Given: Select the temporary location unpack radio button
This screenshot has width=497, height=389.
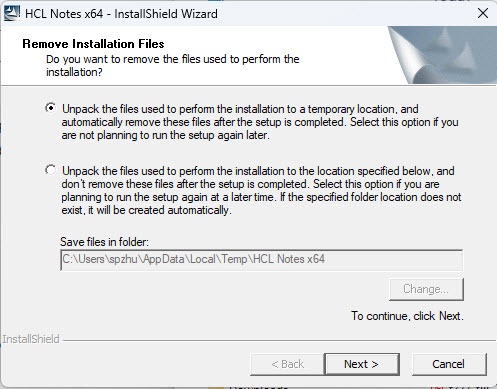Looking at the screenshot, I should coord(51,108).
